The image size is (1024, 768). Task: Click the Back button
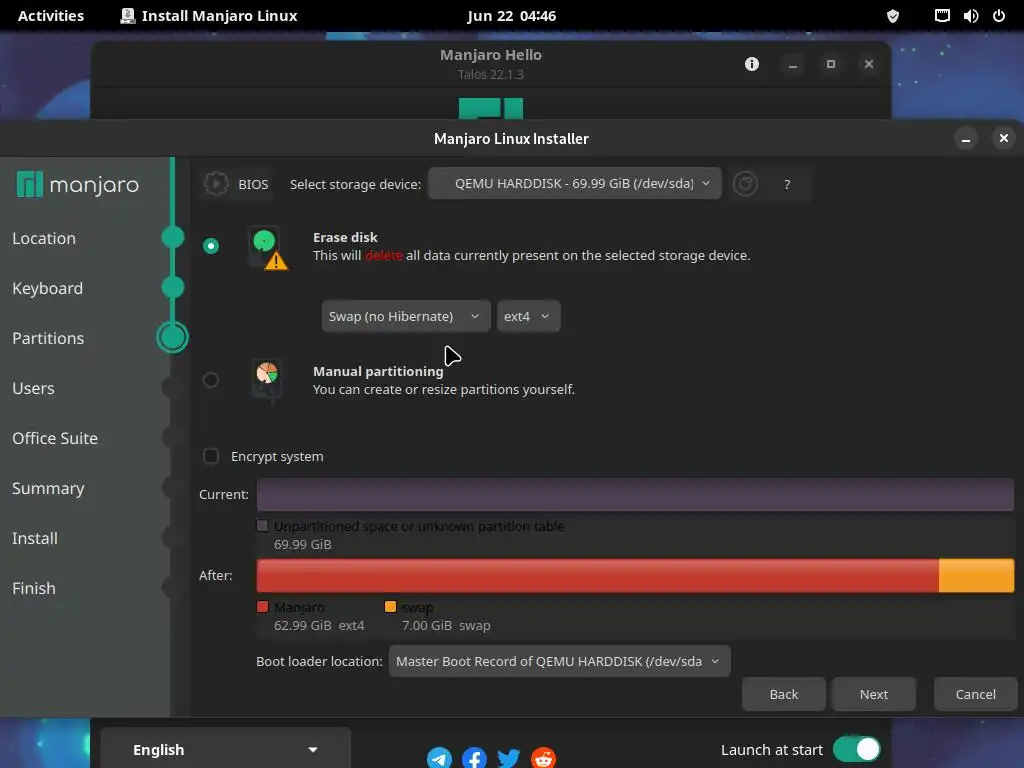tap(784, 694)
